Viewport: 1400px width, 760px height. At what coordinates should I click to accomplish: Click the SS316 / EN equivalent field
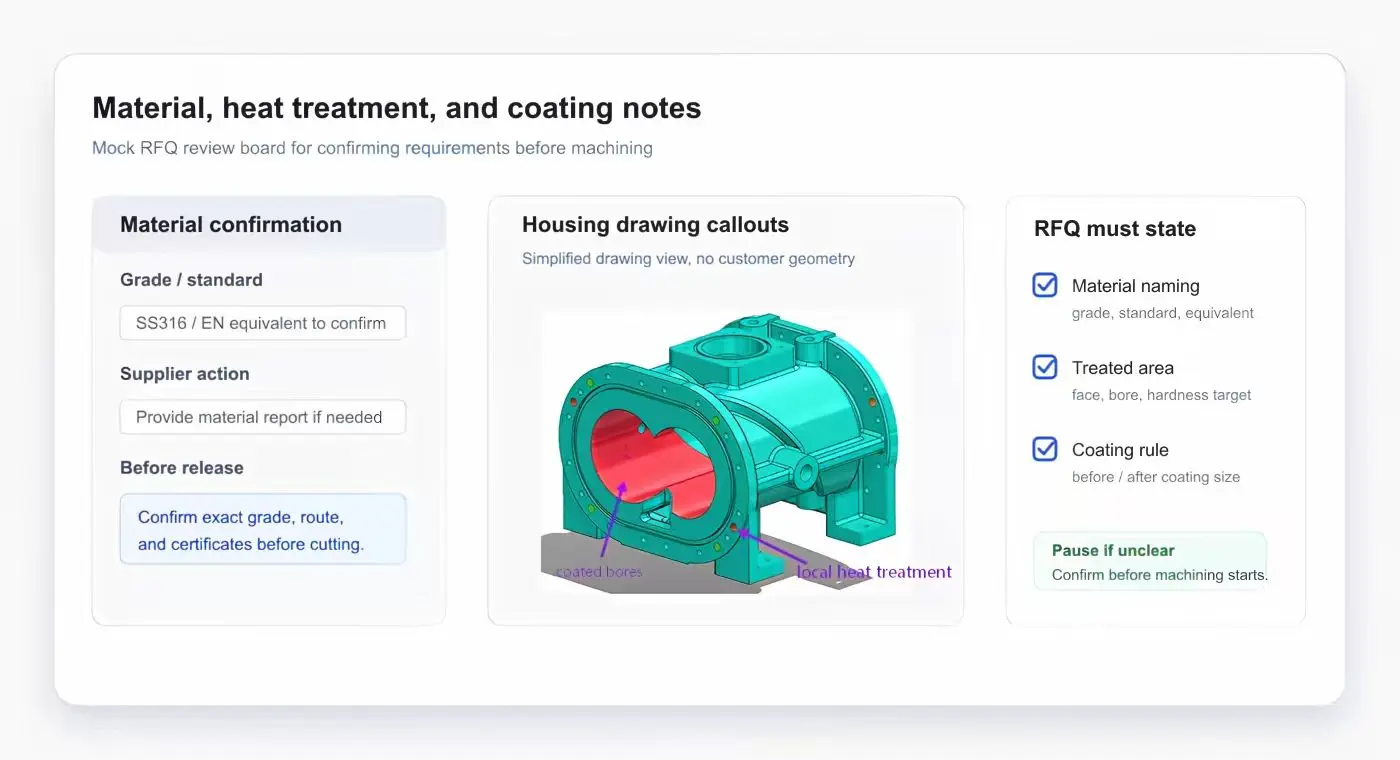click(x=263, y=323)
